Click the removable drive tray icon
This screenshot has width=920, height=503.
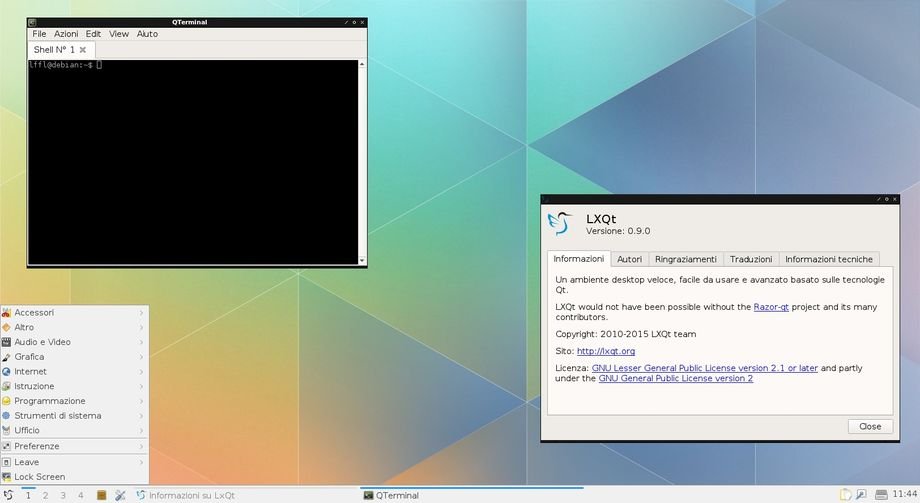881,494
